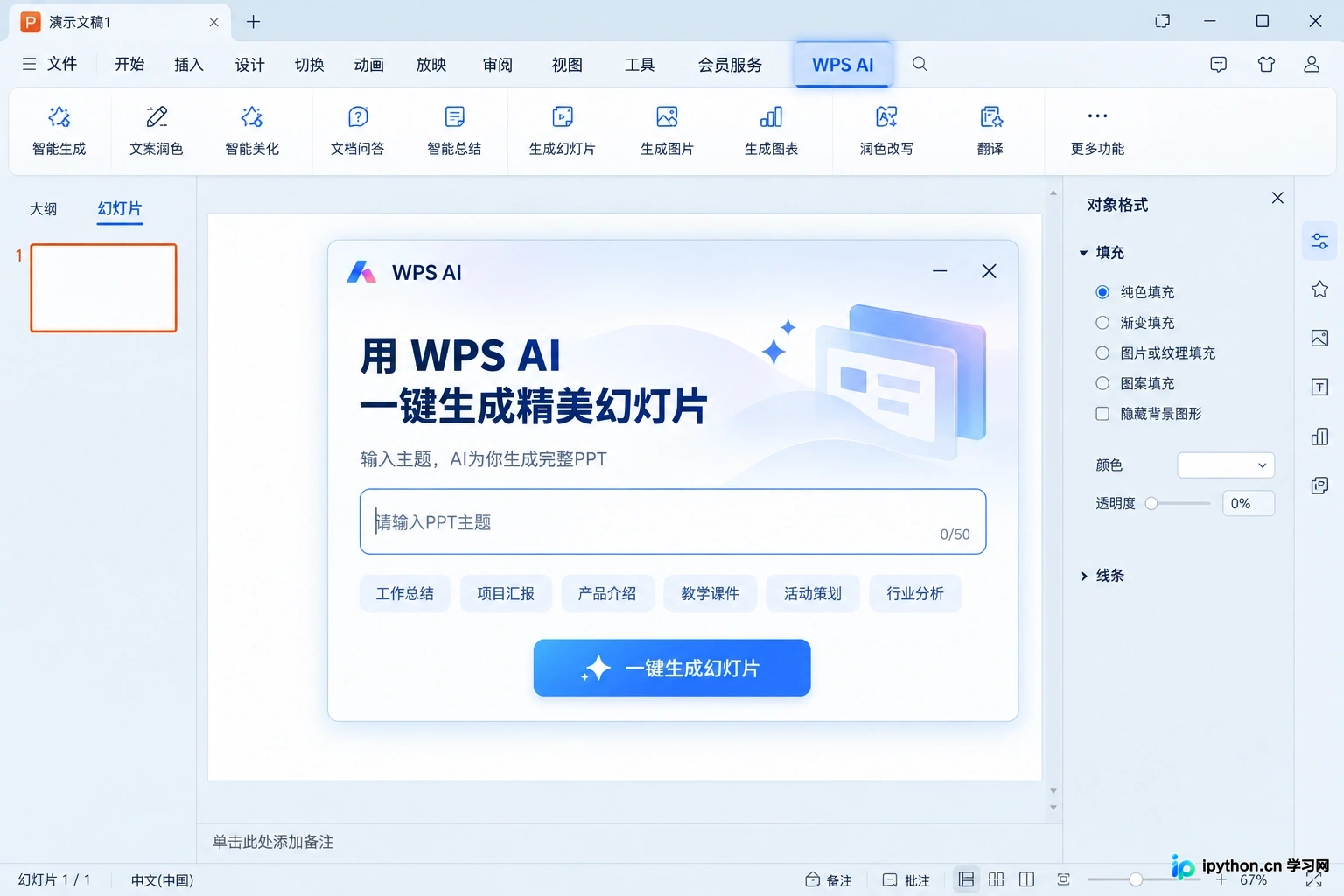Launch 智能总结 summary tool
Image resolution: width=1344 pixels, height=896 pixels.
tap(454, 130)
